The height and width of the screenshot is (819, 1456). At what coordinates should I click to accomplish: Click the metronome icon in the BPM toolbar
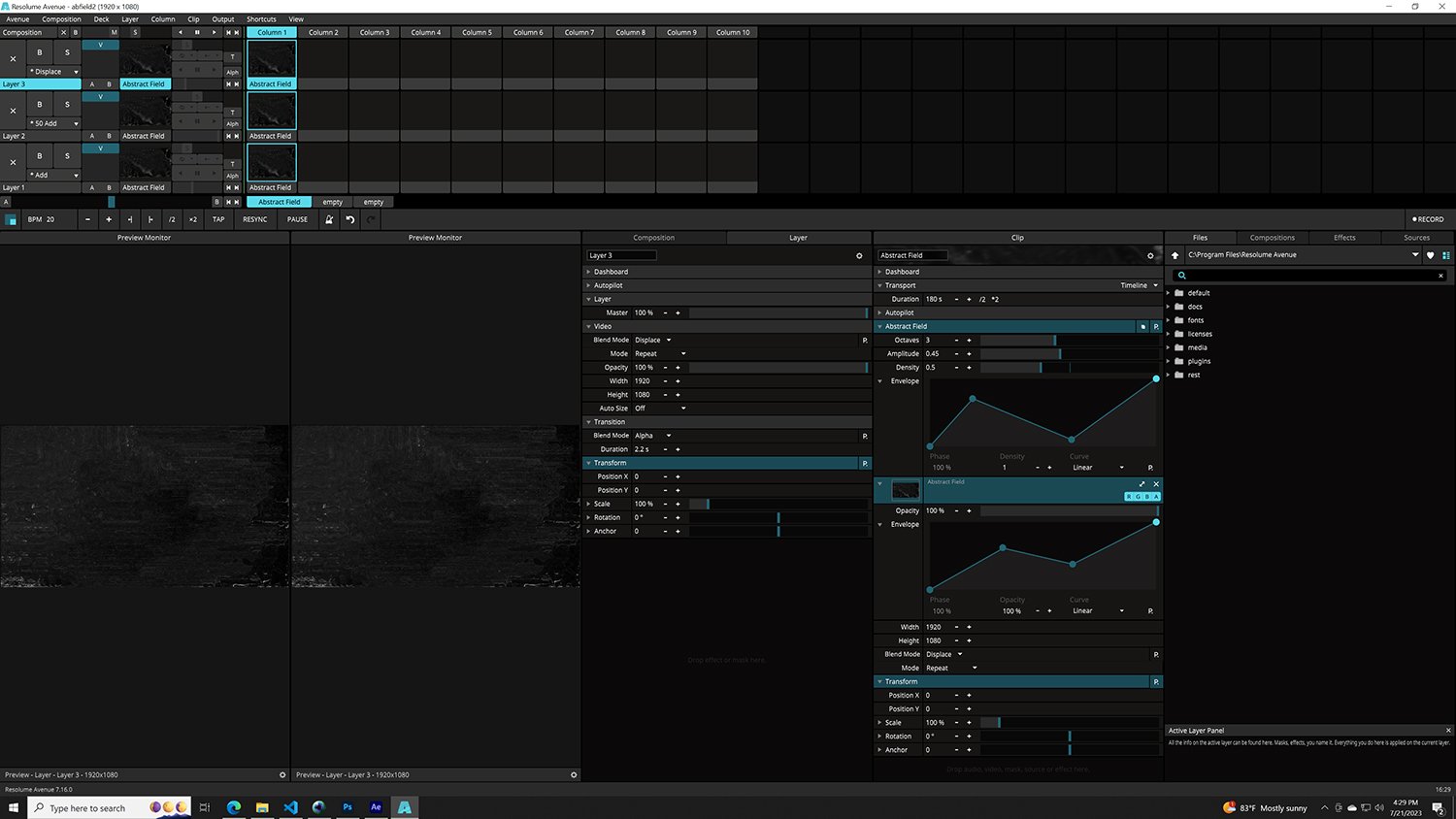[x=329, y=219]
